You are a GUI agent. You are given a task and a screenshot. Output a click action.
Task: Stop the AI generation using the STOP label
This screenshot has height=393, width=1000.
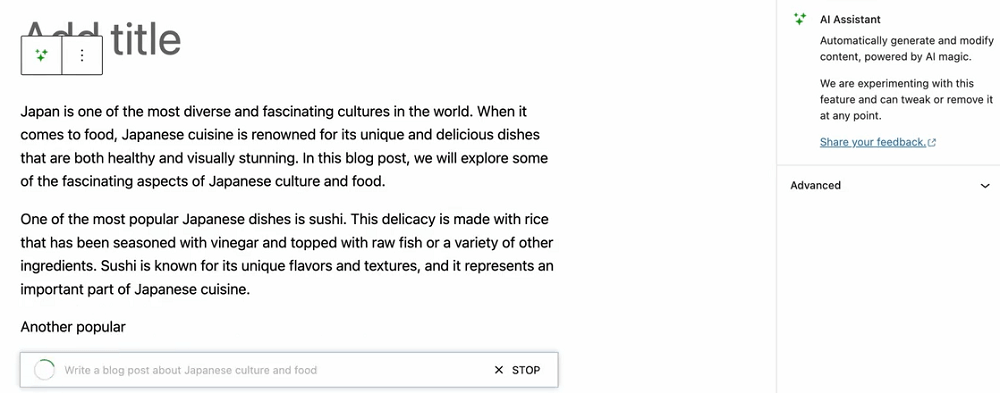point(526,370)
